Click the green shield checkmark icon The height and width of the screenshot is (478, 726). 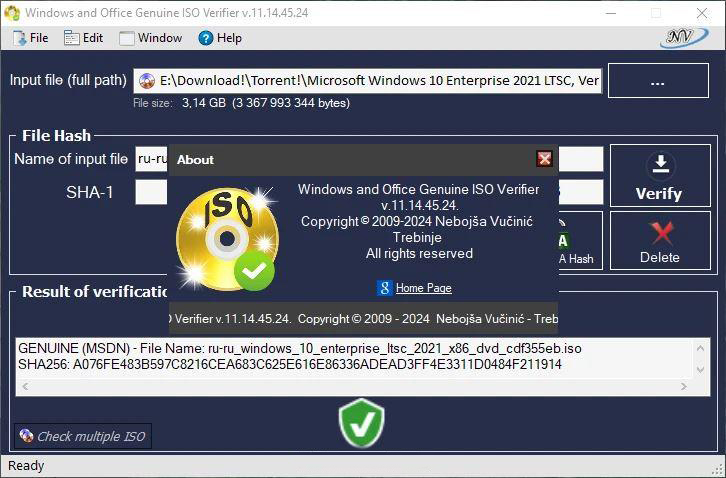[361, 423]
